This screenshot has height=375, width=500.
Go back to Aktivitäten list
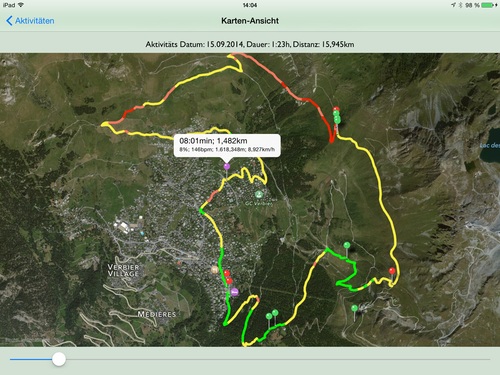pyautogui.click(x=30, y=21)
